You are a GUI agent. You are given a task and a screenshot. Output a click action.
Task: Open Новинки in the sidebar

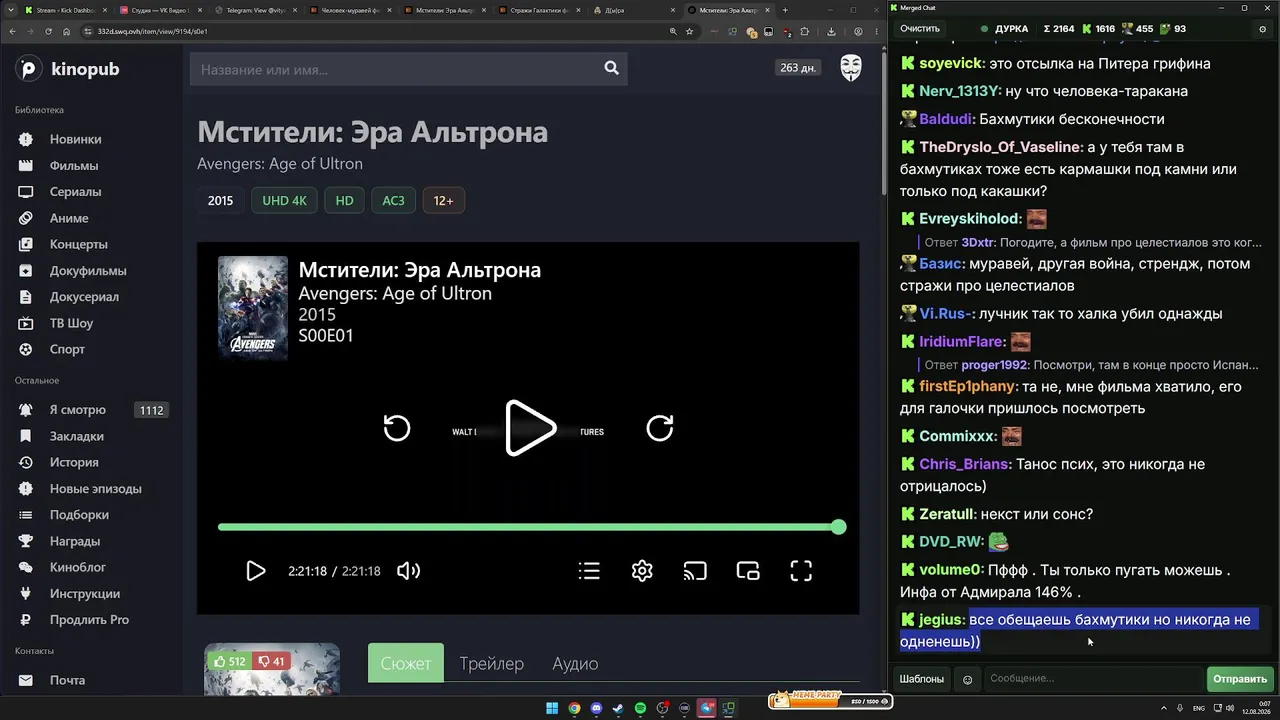click(75, 139)
